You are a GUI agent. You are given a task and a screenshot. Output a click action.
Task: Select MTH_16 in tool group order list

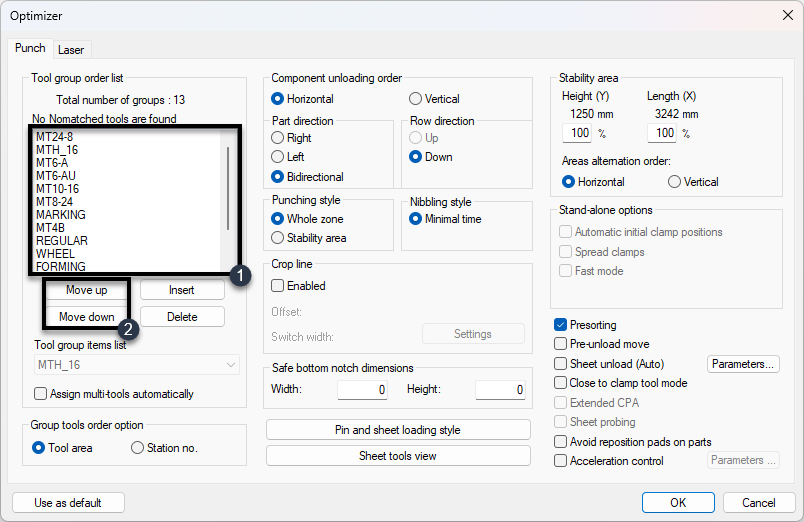tap(57, 150)
